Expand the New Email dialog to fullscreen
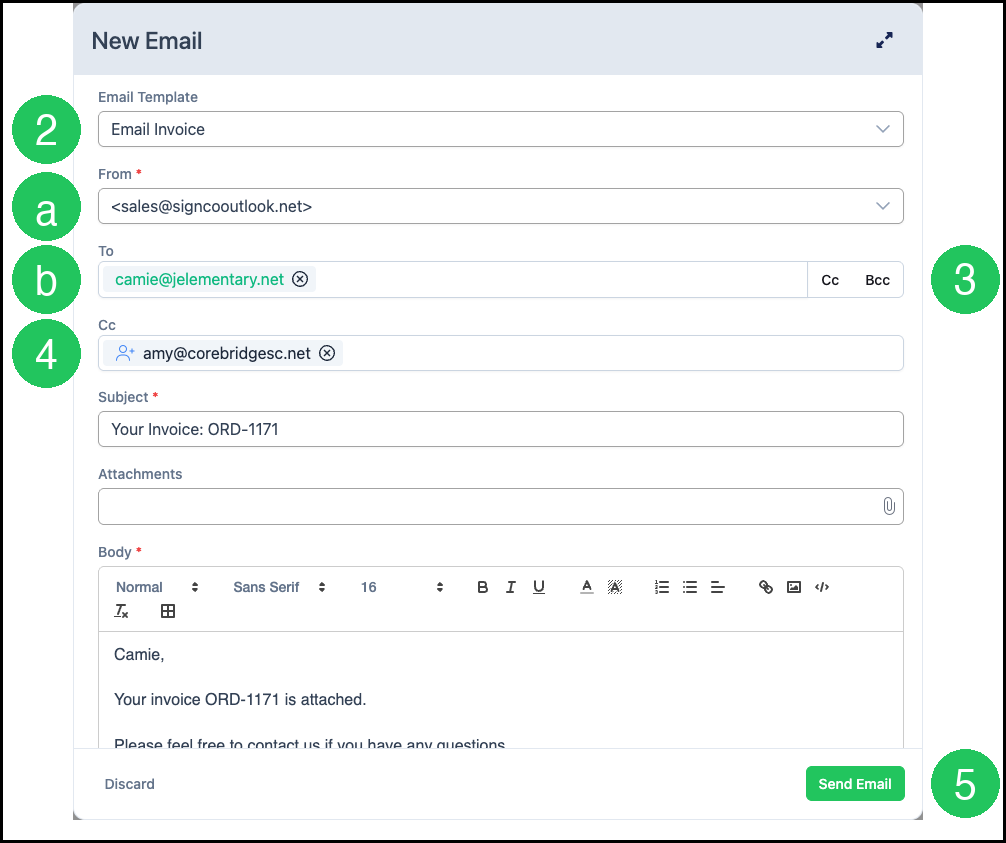 [884, 40]
